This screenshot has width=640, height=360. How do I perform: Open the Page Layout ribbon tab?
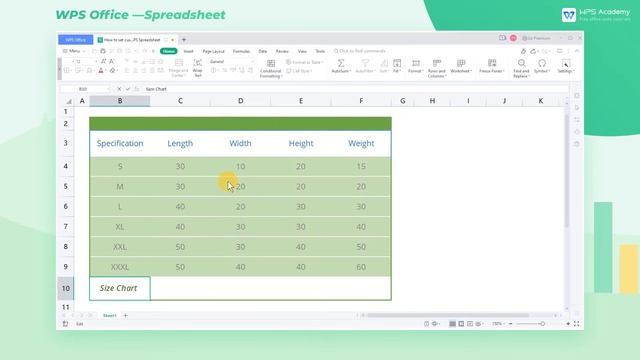point(213,51)
